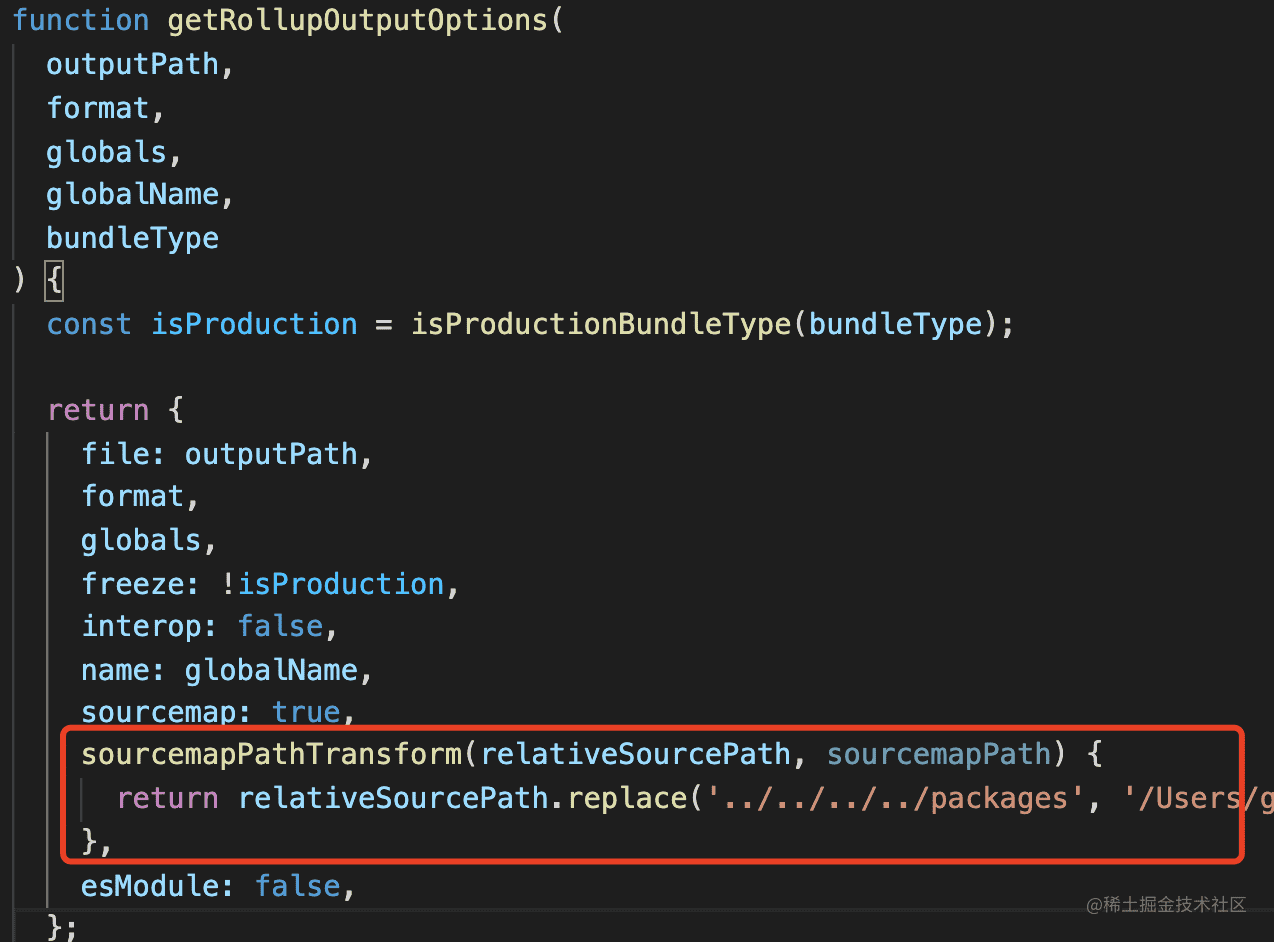1274x942 pixels.
Task: Click the file property key
Action: point(115,454)
